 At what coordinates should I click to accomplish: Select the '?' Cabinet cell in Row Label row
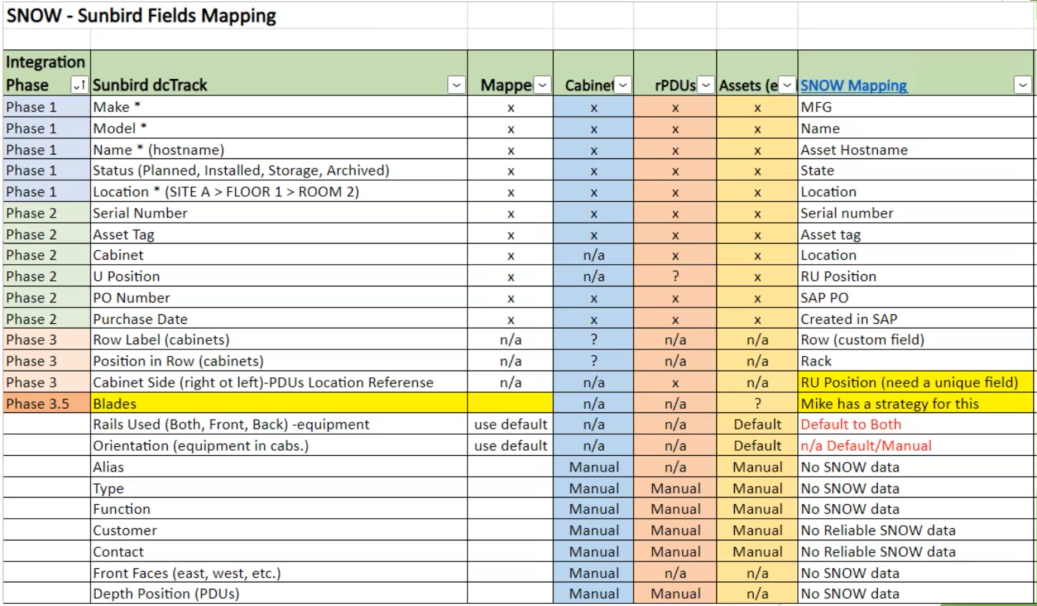tap(594, 339)
